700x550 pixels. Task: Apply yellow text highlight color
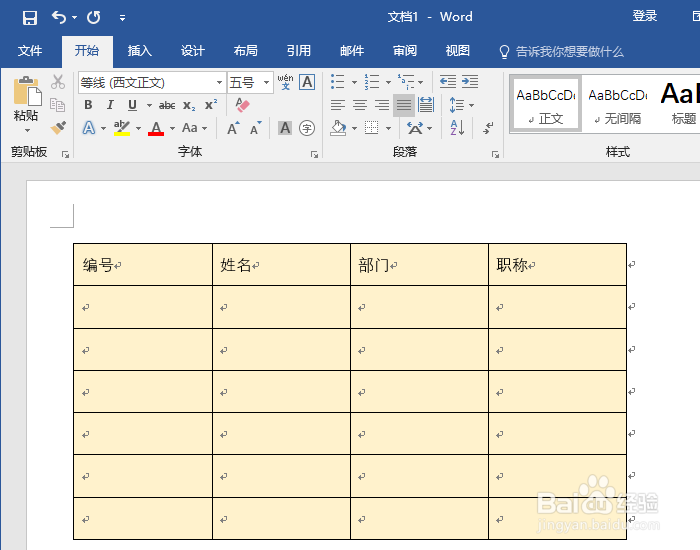(x=122, y=129)
